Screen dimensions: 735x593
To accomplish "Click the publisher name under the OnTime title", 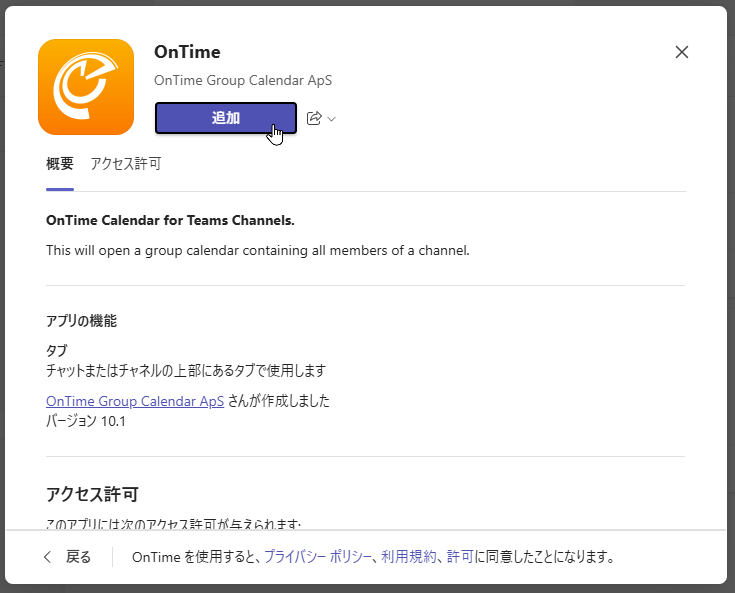I will [x=243, y=81].
